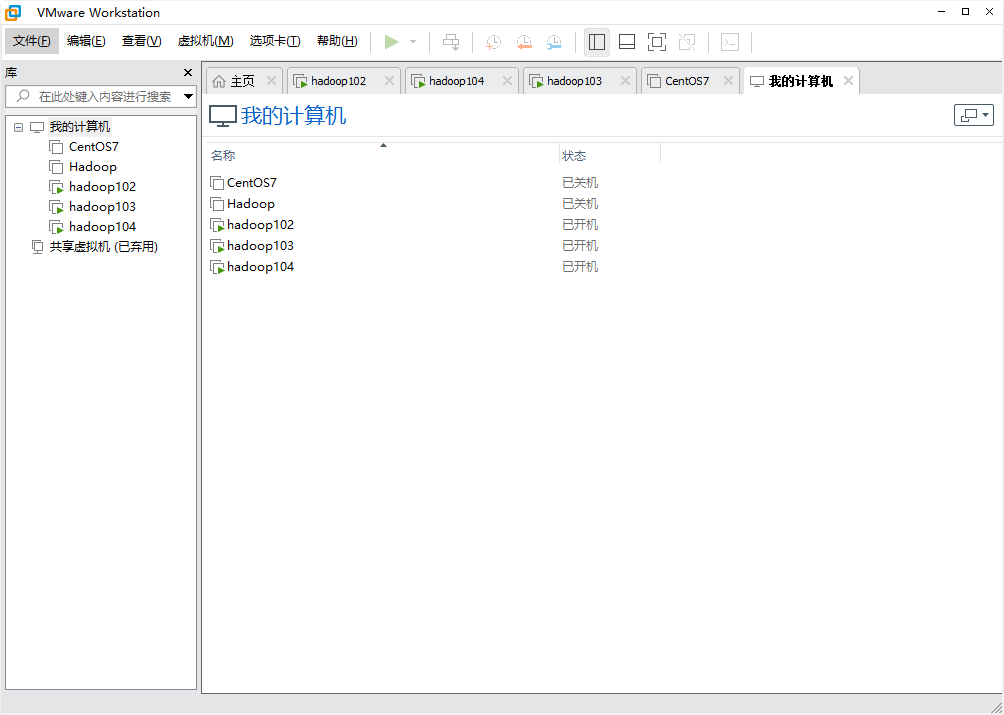Click the 我的计算机 heading monitor icon
Image resolution: width=1004 pixels, height=715 pixels.
click(223, 116)
